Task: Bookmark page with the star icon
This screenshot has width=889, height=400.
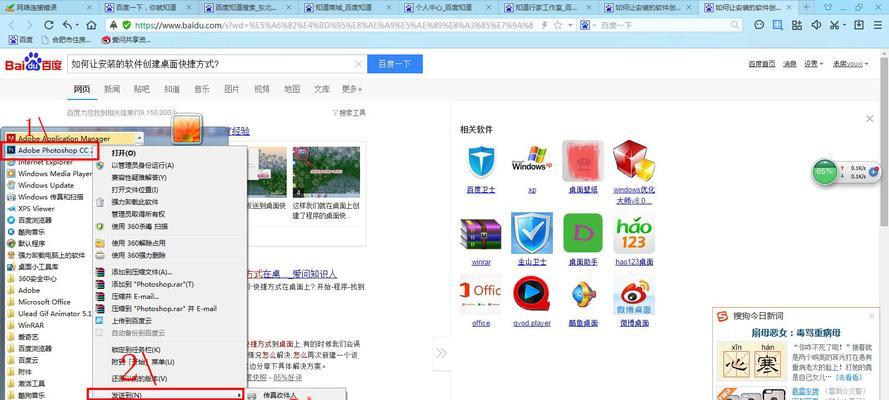Action: coord(558,25)
